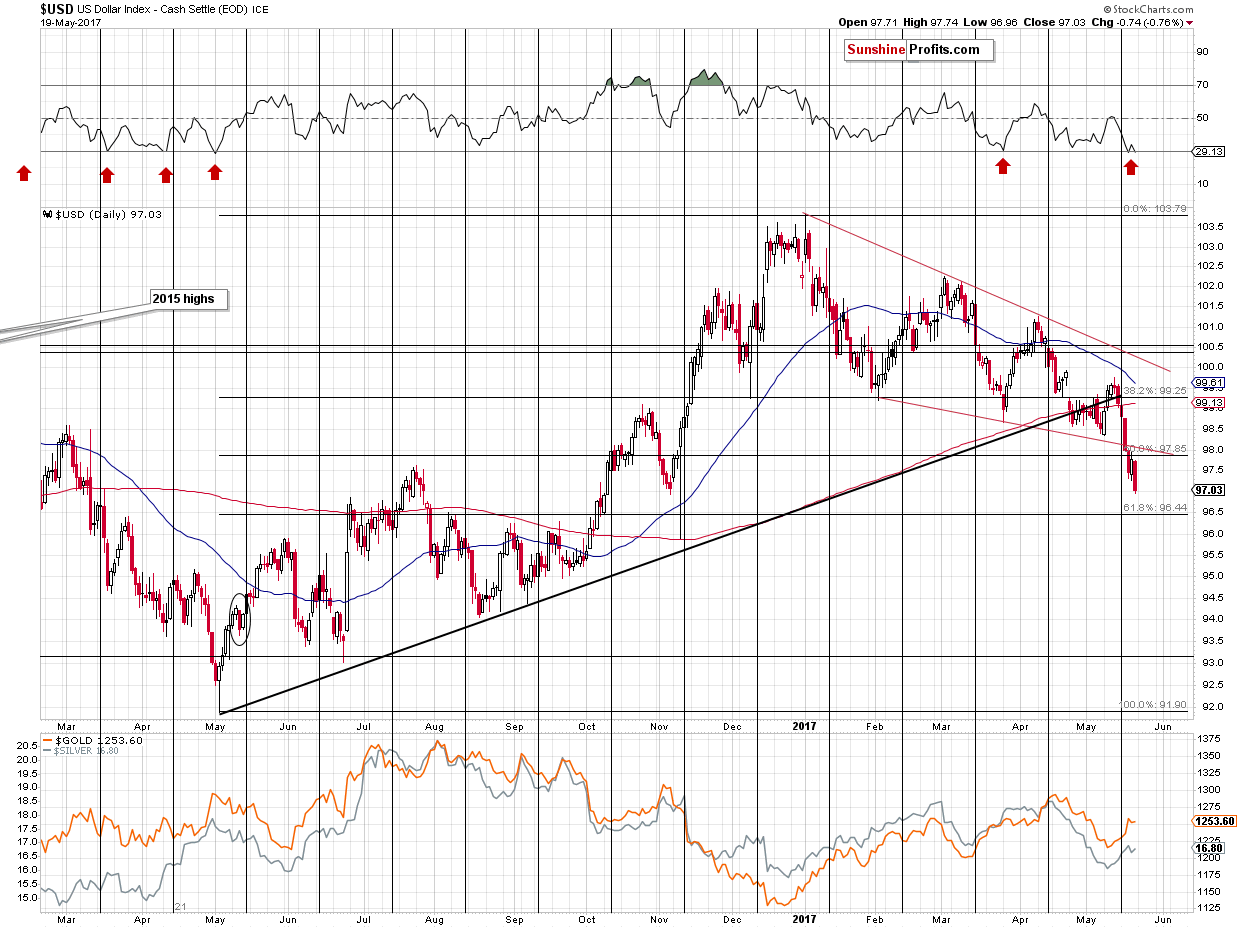
Task: Click the SunshineProfits.com logo on the chart
Action: [920, 50]
